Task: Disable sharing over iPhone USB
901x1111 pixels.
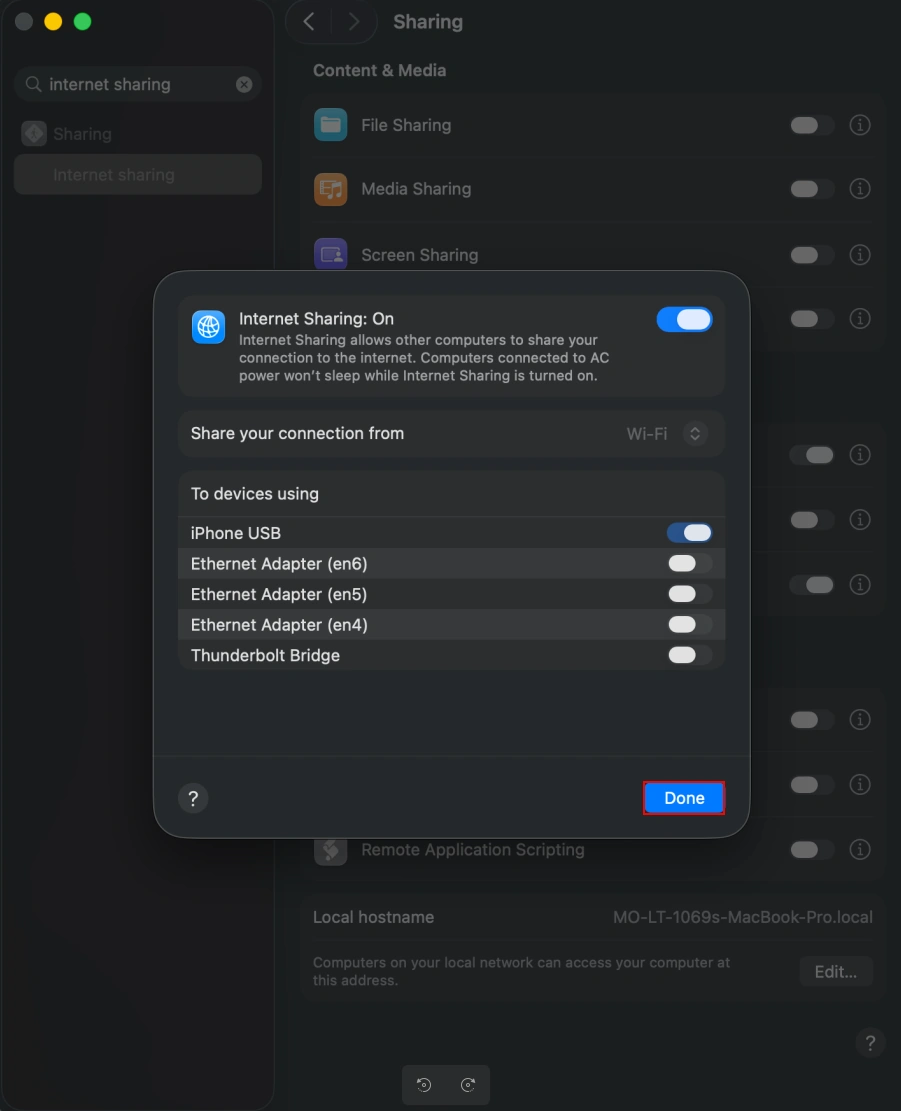Action: click(689, 532)
